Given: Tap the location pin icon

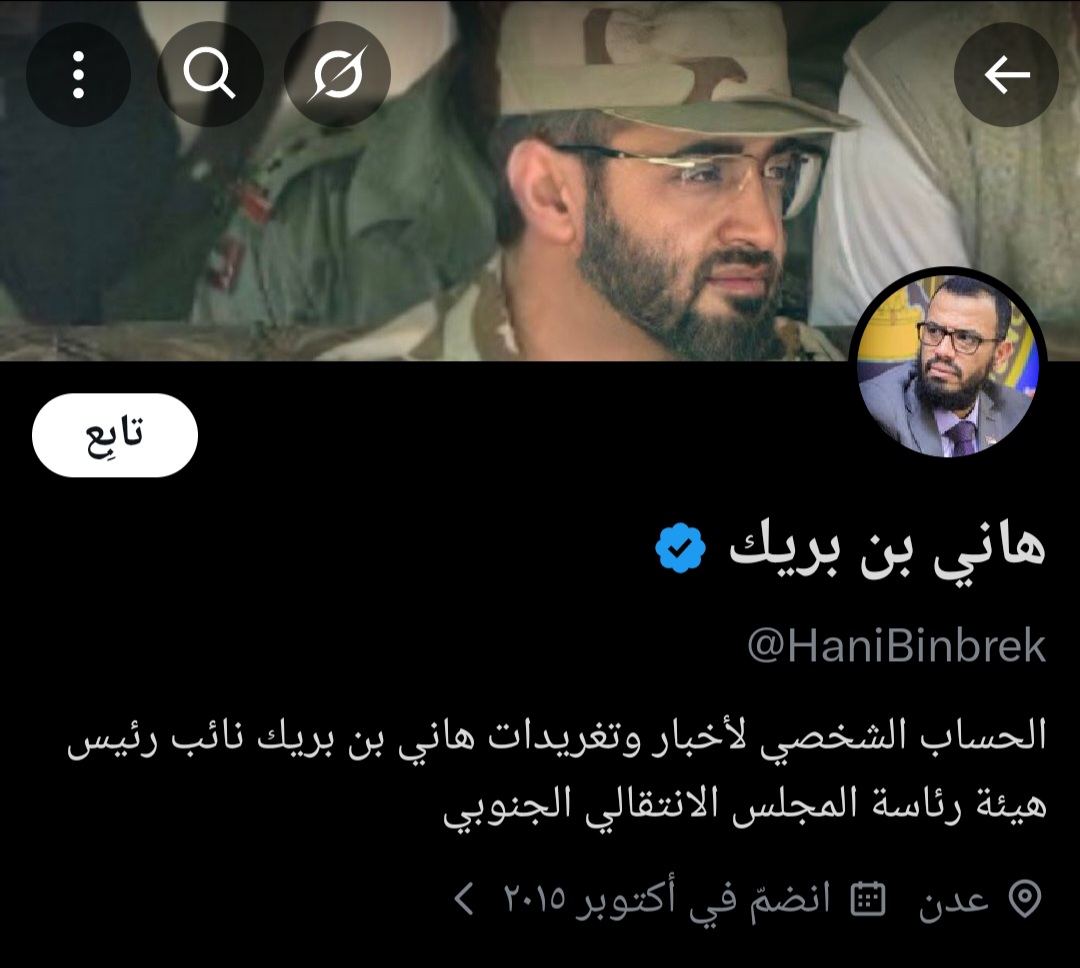Looking at the screenshot, I should 1024,898.
